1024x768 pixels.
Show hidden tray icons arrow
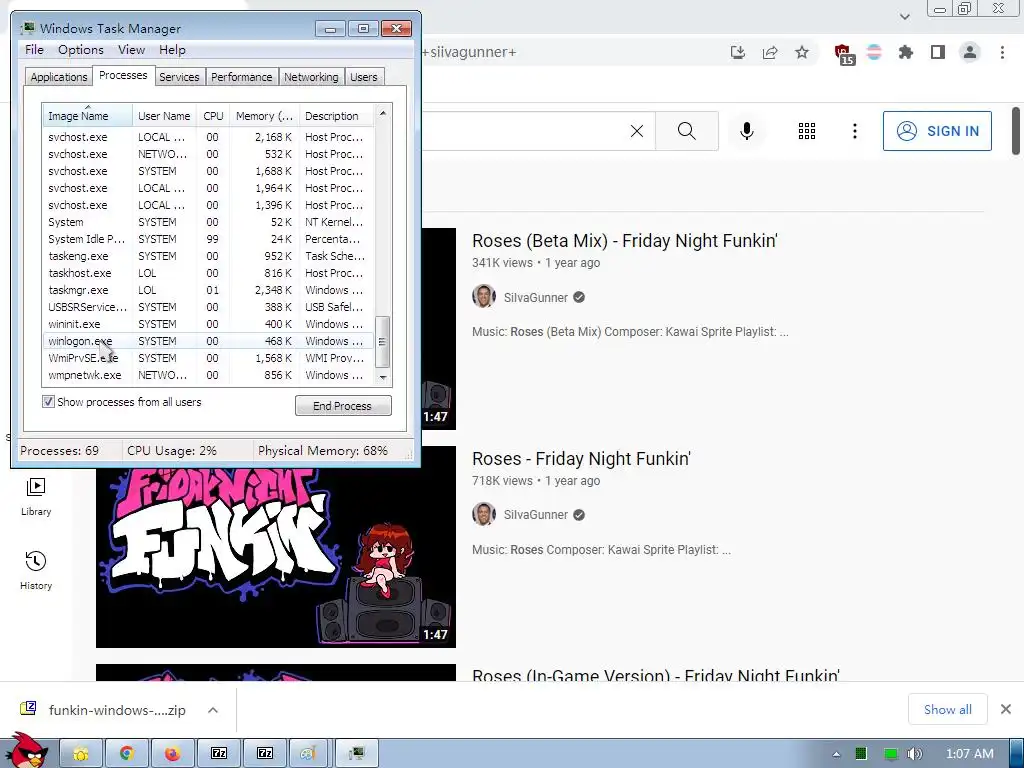(836, 754)
